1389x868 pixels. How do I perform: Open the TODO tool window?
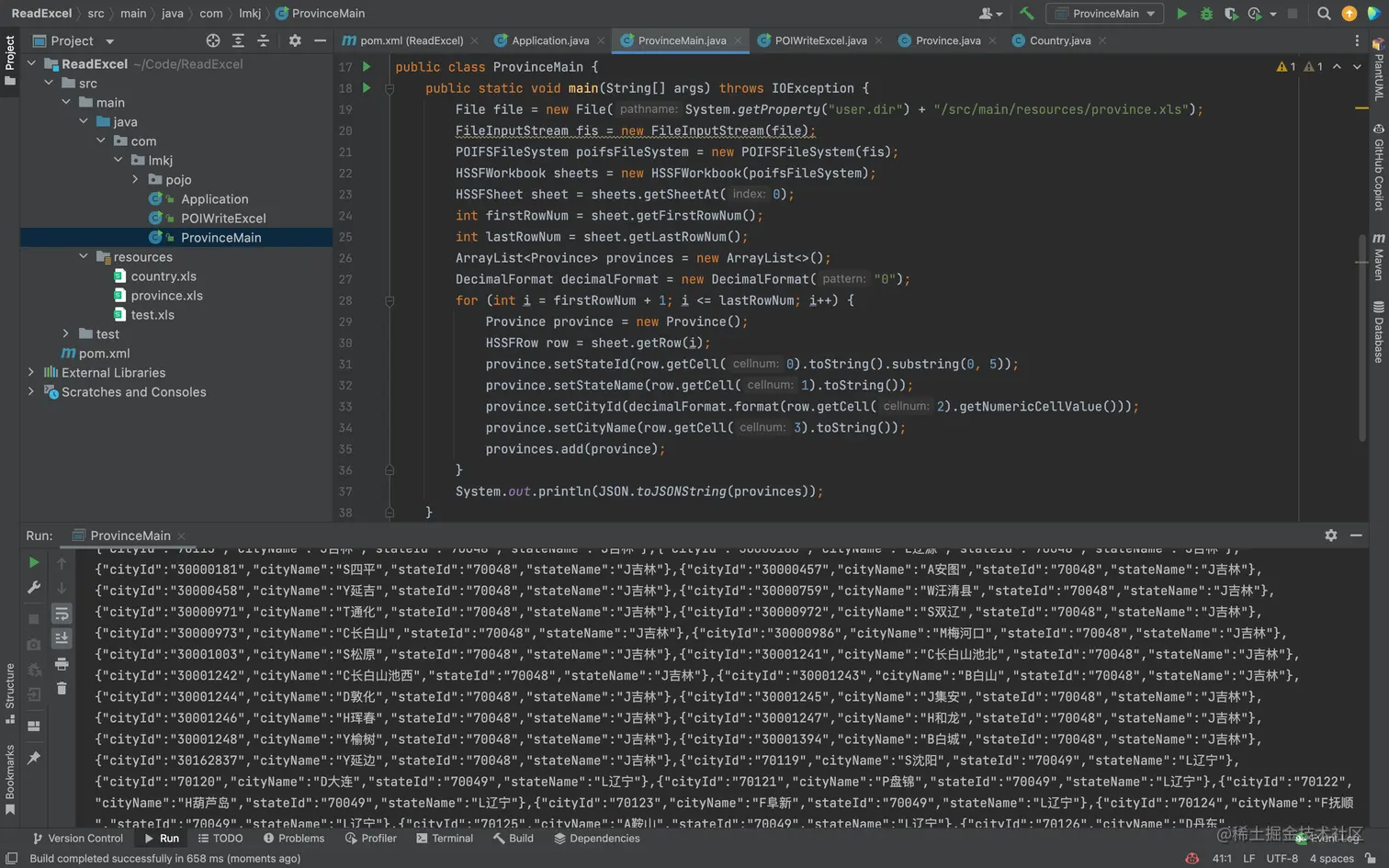click(x=220, y=839)
